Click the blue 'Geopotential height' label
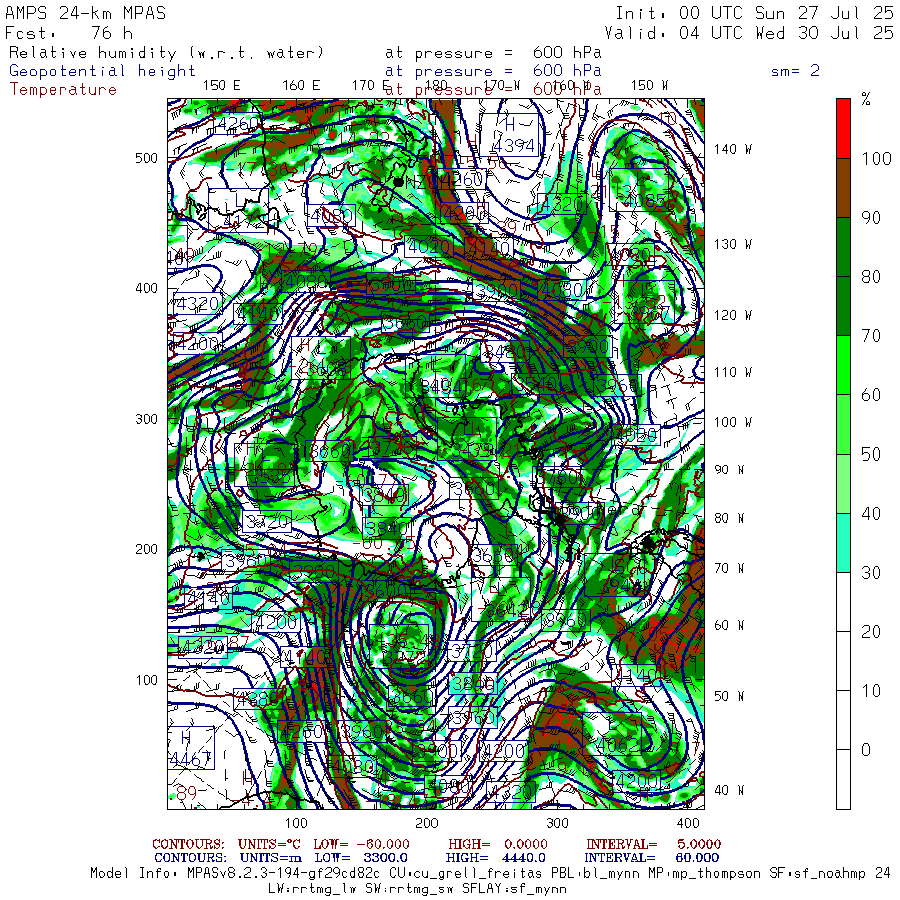 click(102, 71)
